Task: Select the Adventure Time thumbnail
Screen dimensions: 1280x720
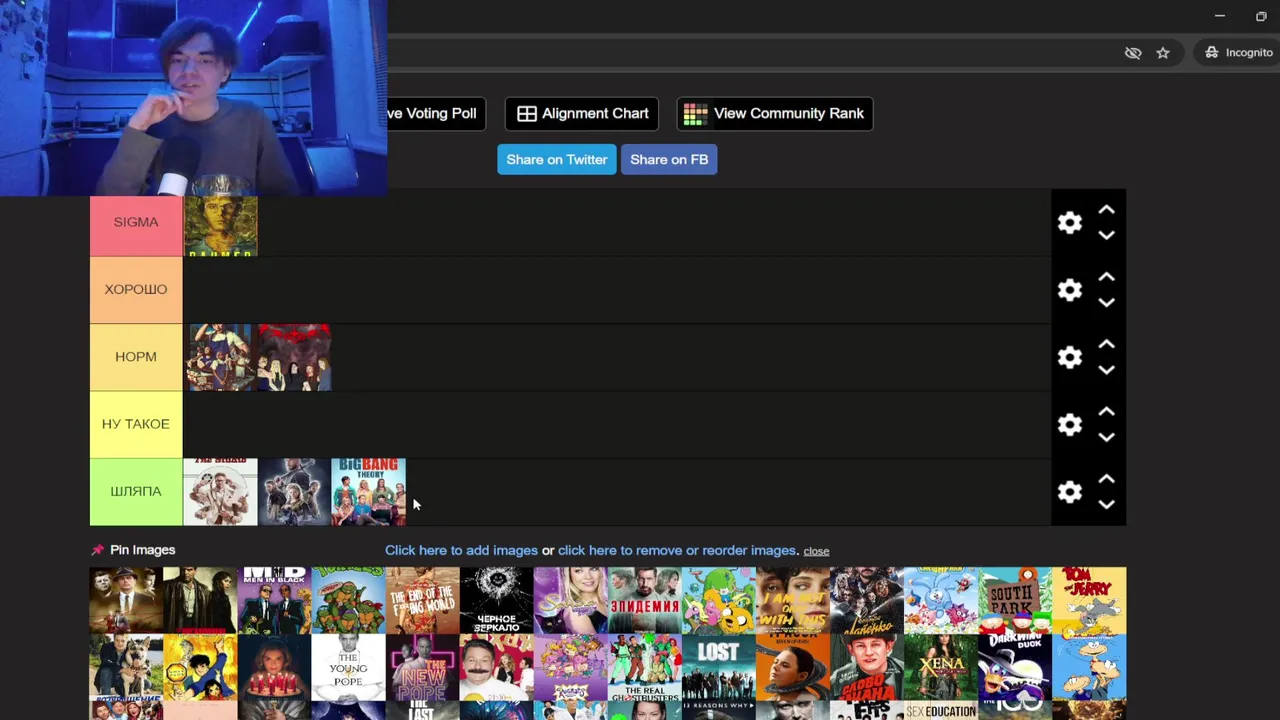Action: tap(718, 600)
